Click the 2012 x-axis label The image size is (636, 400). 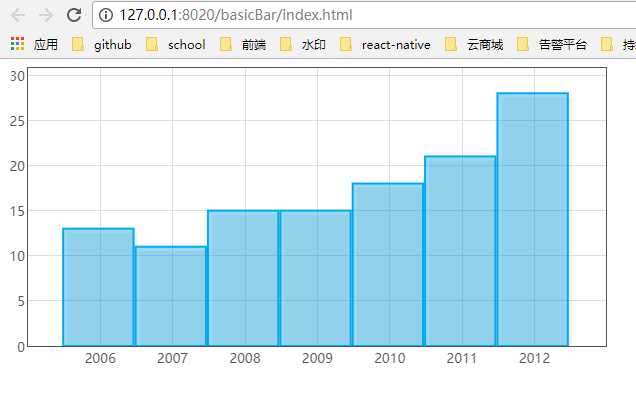[x=535, y=358]
